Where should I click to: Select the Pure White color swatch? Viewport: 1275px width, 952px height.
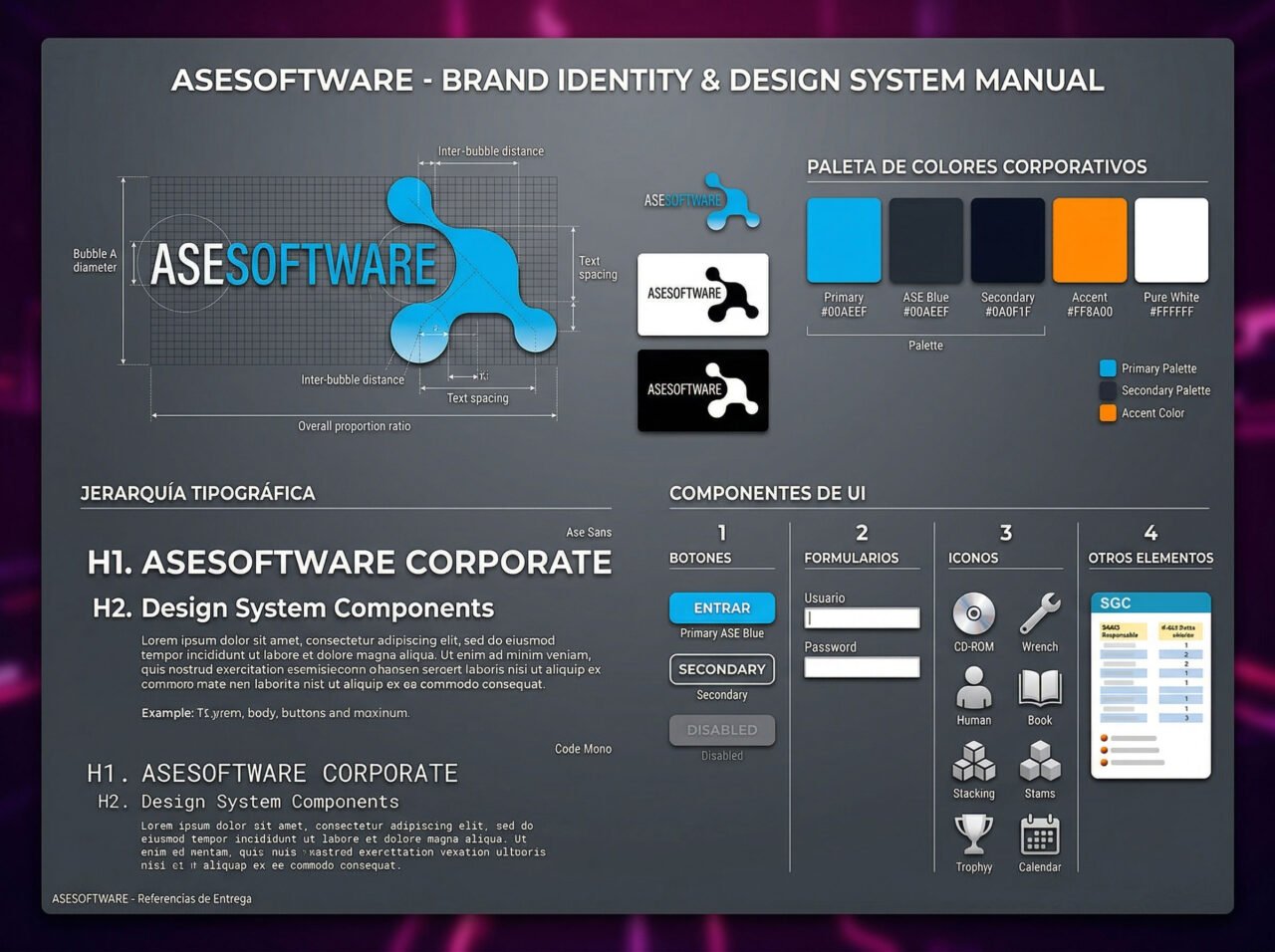[1171, 240]
